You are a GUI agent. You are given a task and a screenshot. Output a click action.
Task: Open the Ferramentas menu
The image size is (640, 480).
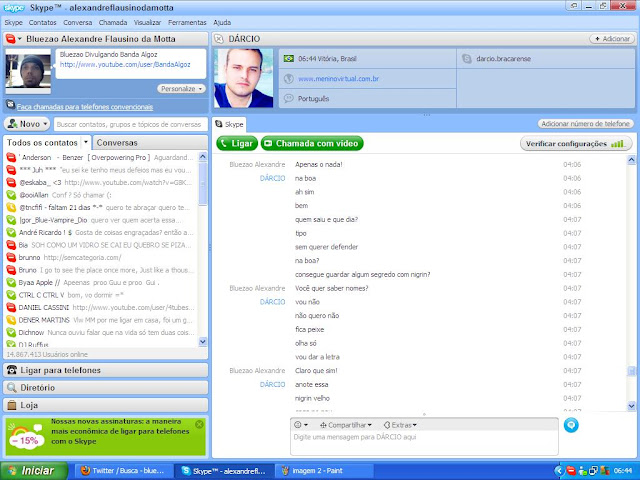(x=187, y=22)
